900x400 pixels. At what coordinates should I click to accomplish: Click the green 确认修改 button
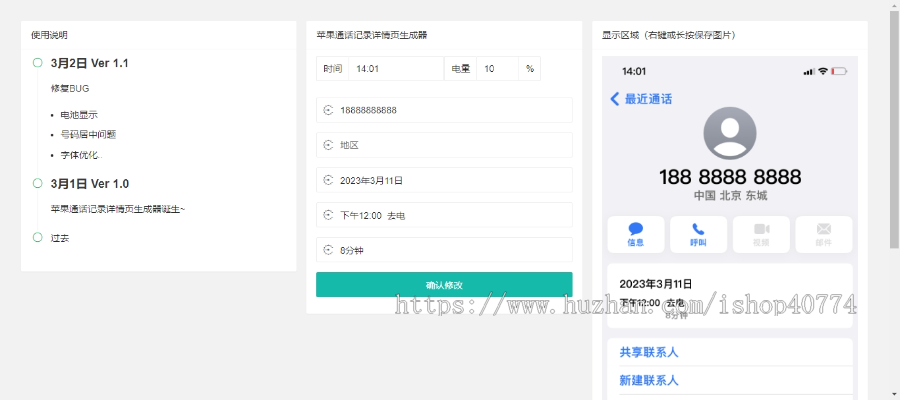click(x=444, y=285)
